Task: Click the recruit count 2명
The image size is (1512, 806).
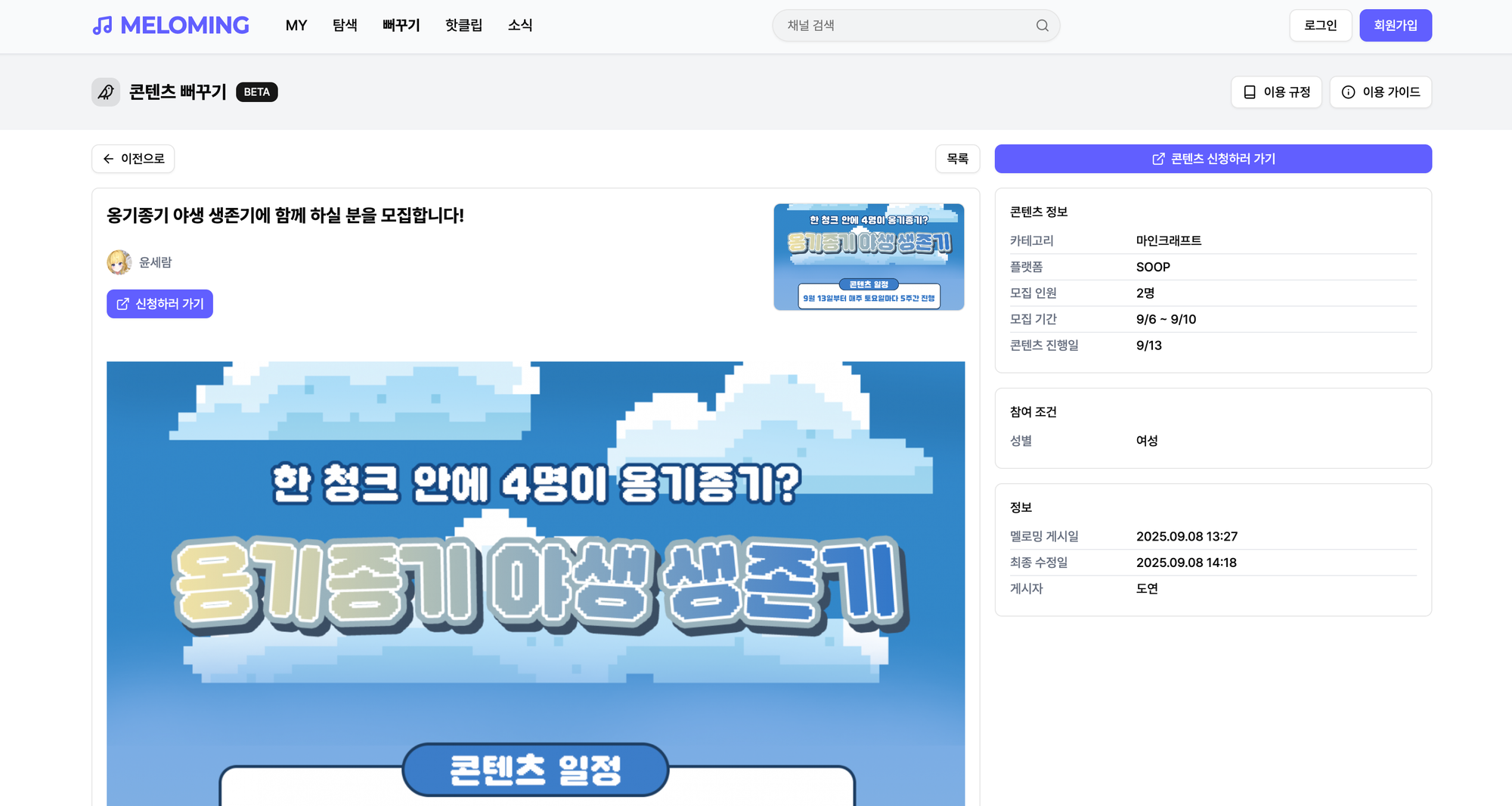Action: 1145,293
